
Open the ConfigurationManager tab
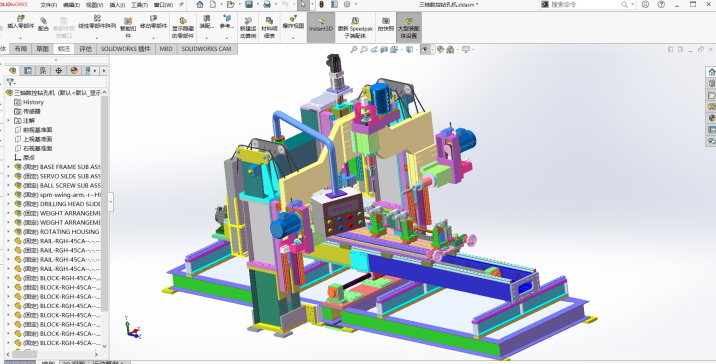43,70
